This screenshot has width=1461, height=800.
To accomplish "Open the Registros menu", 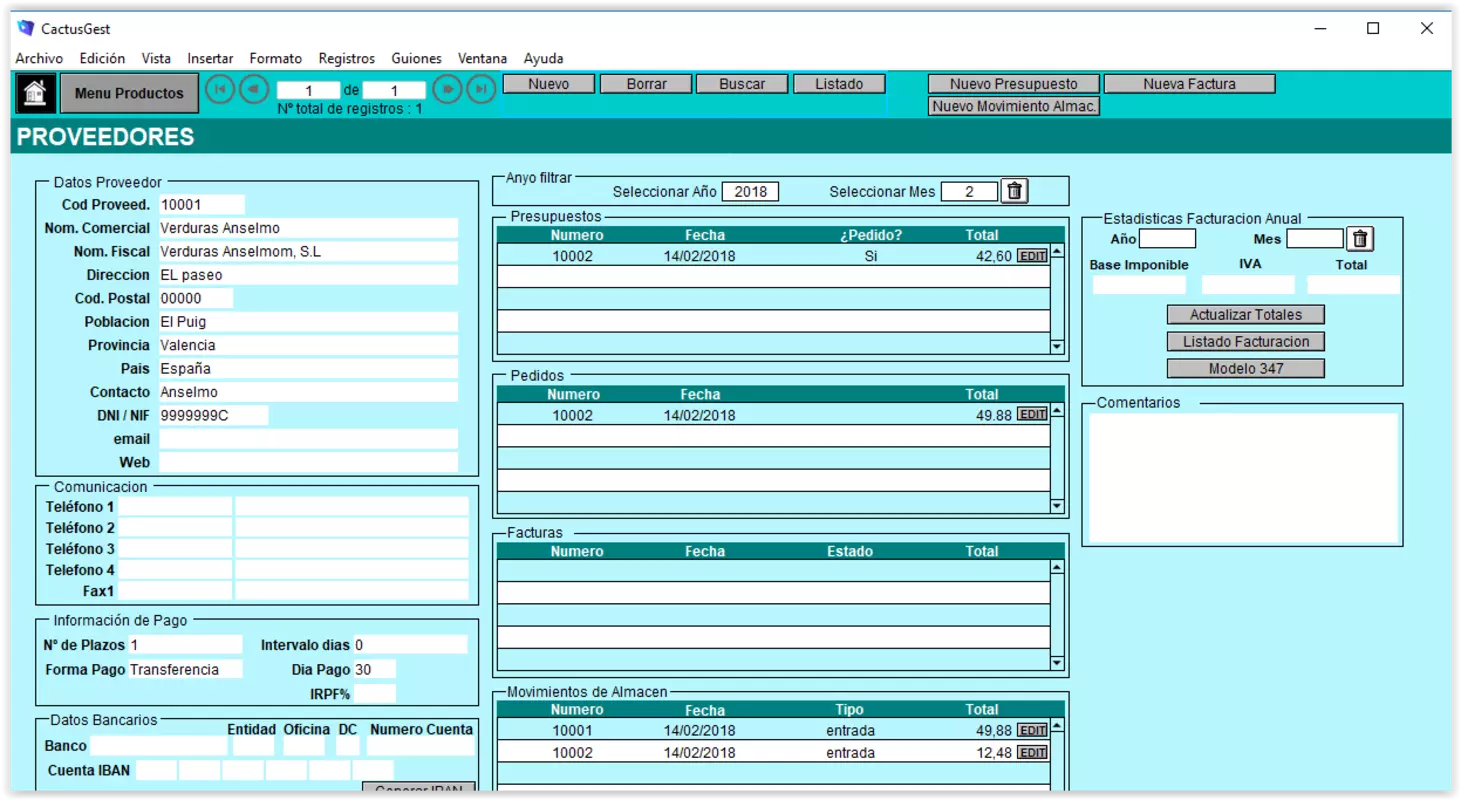I will [347, 58].
